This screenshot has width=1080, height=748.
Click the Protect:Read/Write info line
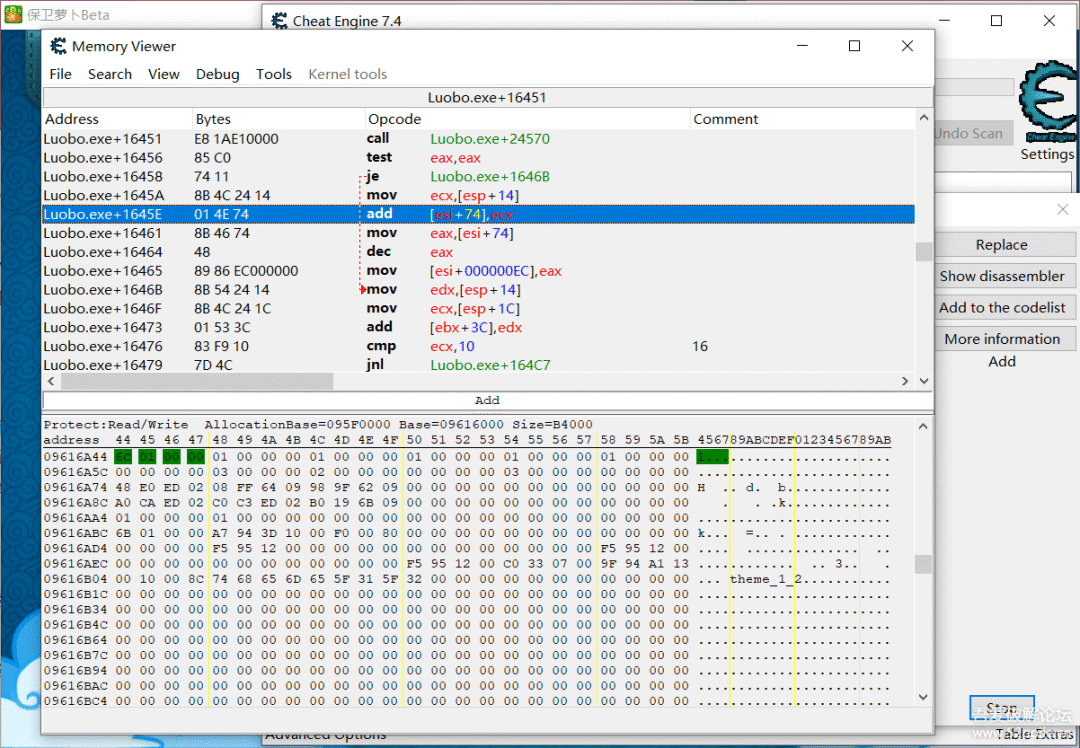coord(318,424)
